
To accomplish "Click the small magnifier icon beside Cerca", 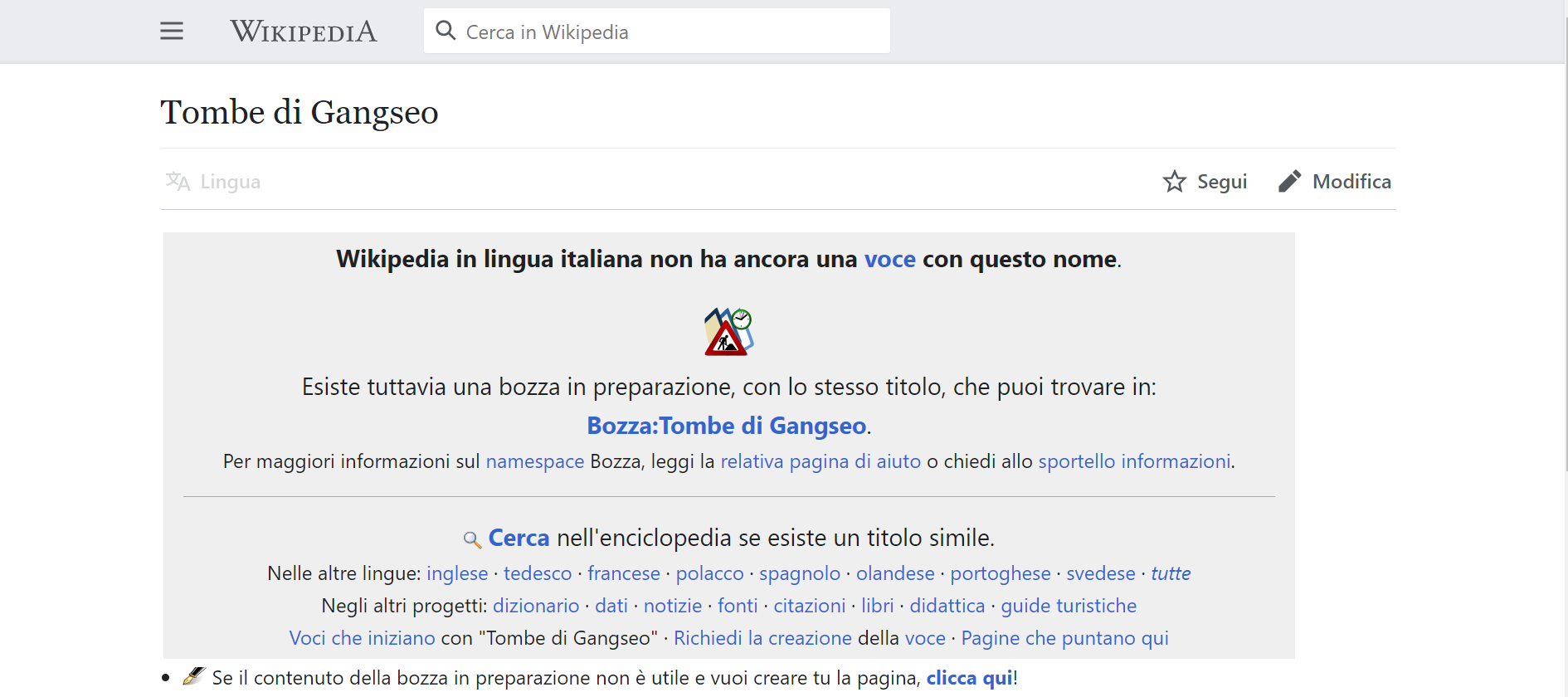I will pyautogui.click(x=472, y=539).
